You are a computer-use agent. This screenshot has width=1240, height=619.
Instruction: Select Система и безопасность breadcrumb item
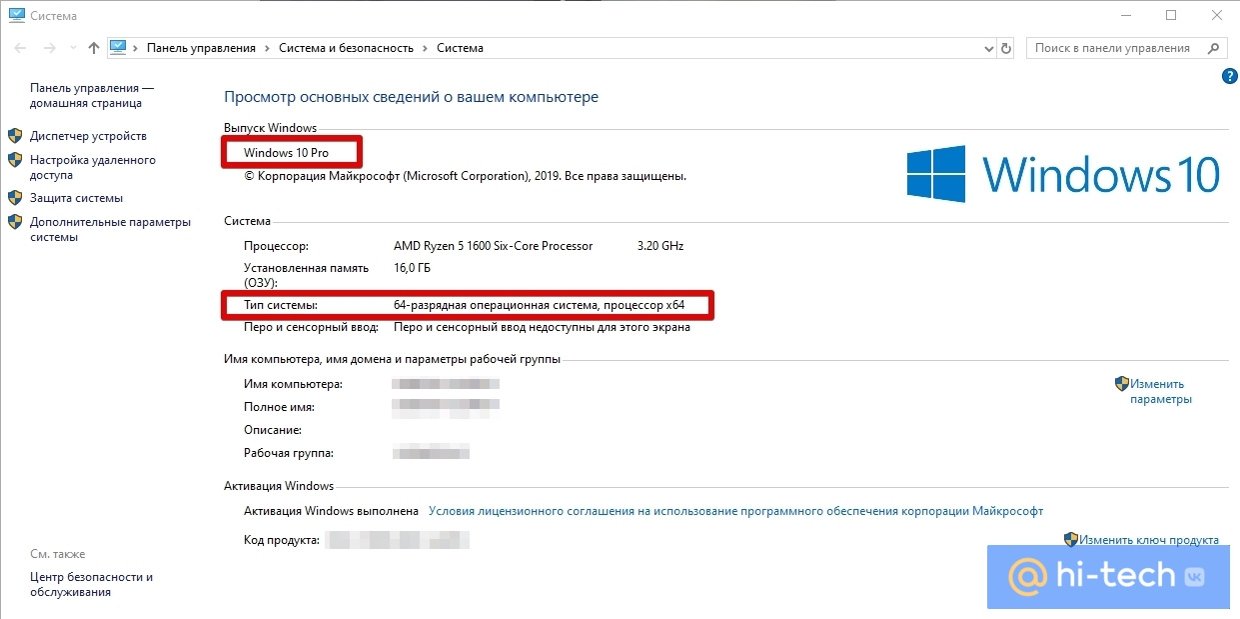click(x=346, y=48)
